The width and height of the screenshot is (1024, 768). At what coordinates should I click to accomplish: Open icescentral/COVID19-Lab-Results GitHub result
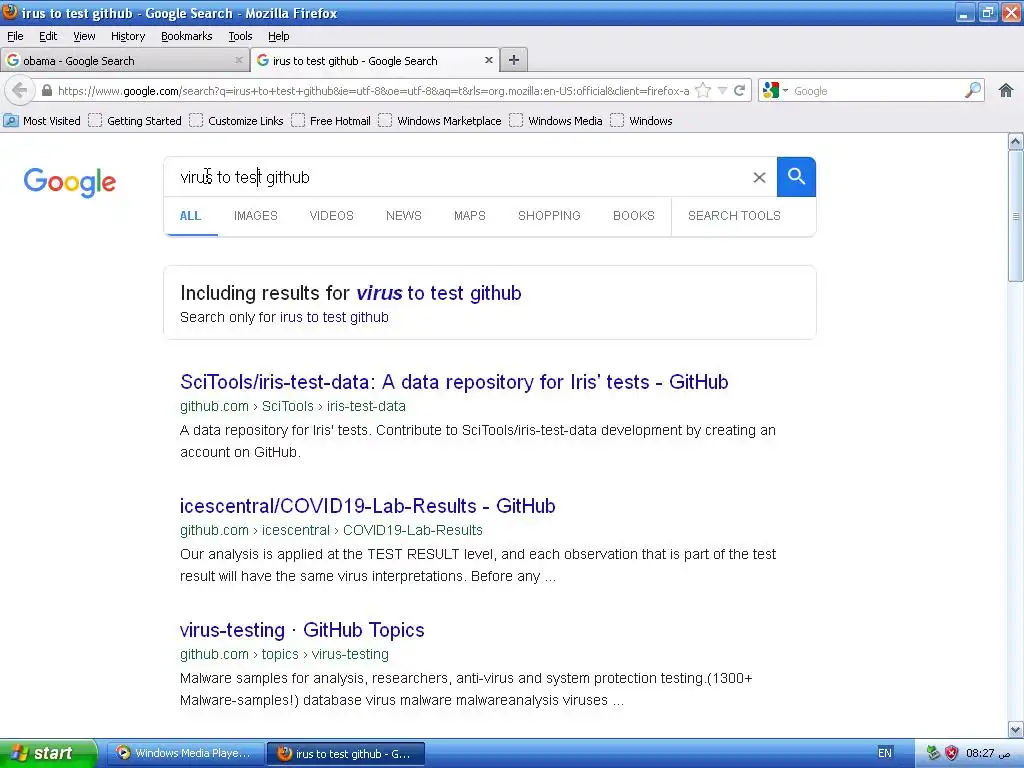click(368, 506)
